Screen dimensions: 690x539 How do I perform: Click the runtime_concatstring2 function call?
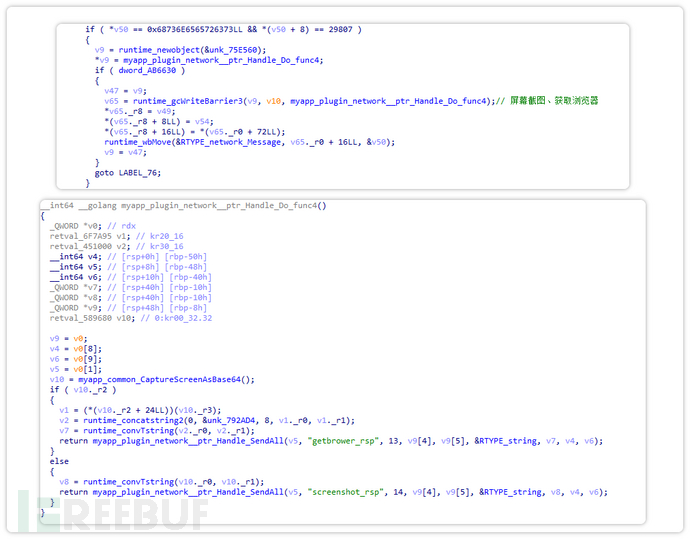[x=127, y=420]
